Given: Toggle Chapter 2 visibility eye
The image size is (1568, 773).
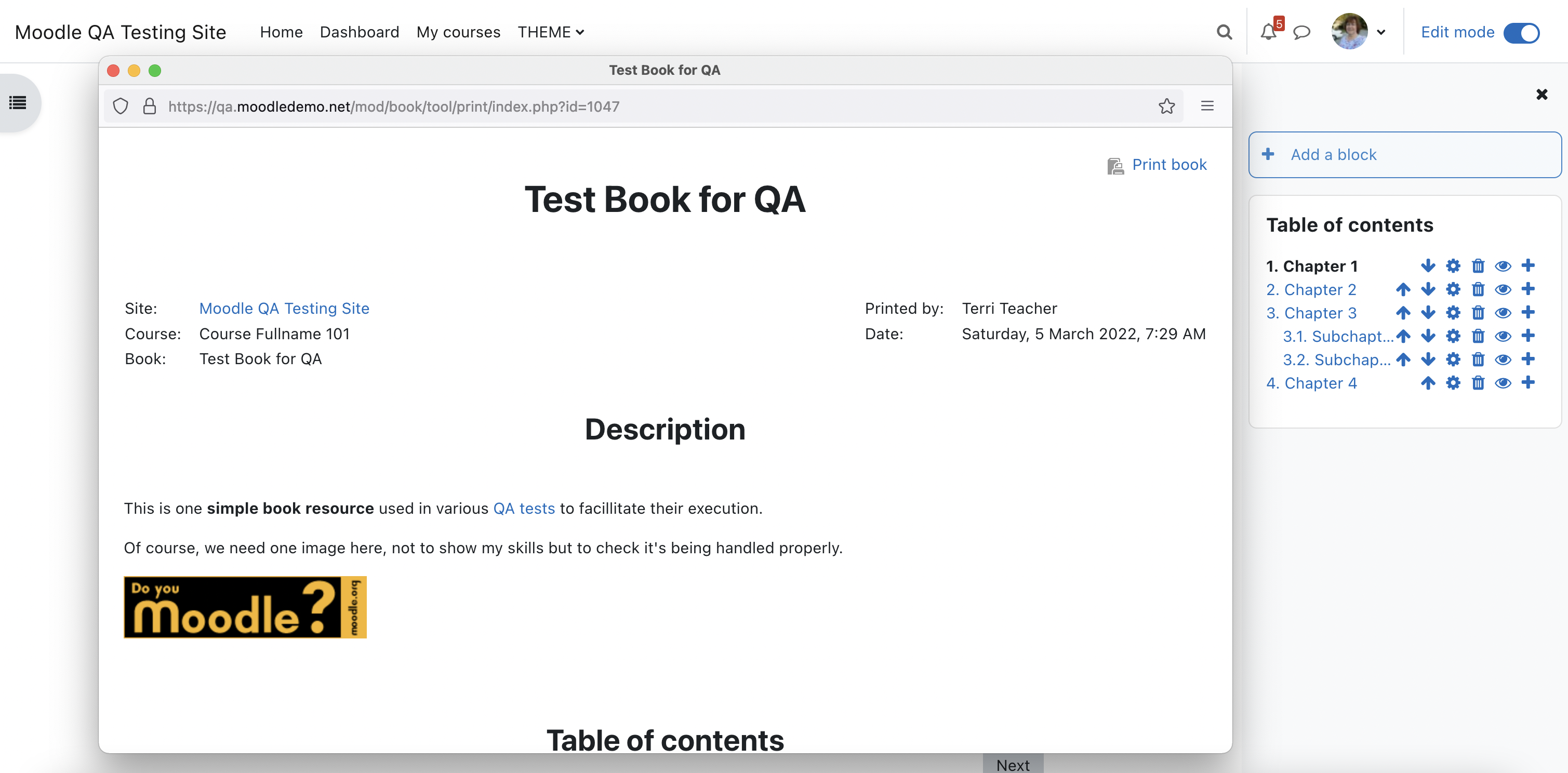Looking at the screenshot, I should point(1503,289).
